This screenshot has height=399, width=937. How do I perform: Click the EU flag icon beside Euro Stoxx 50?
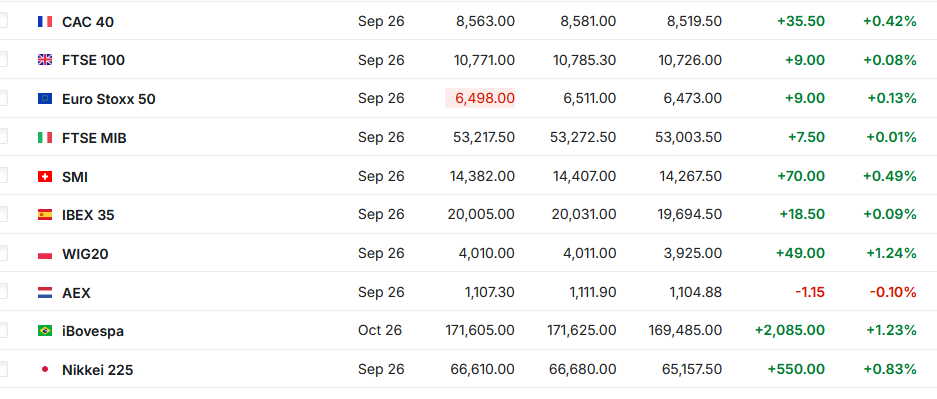pos(45,99)
